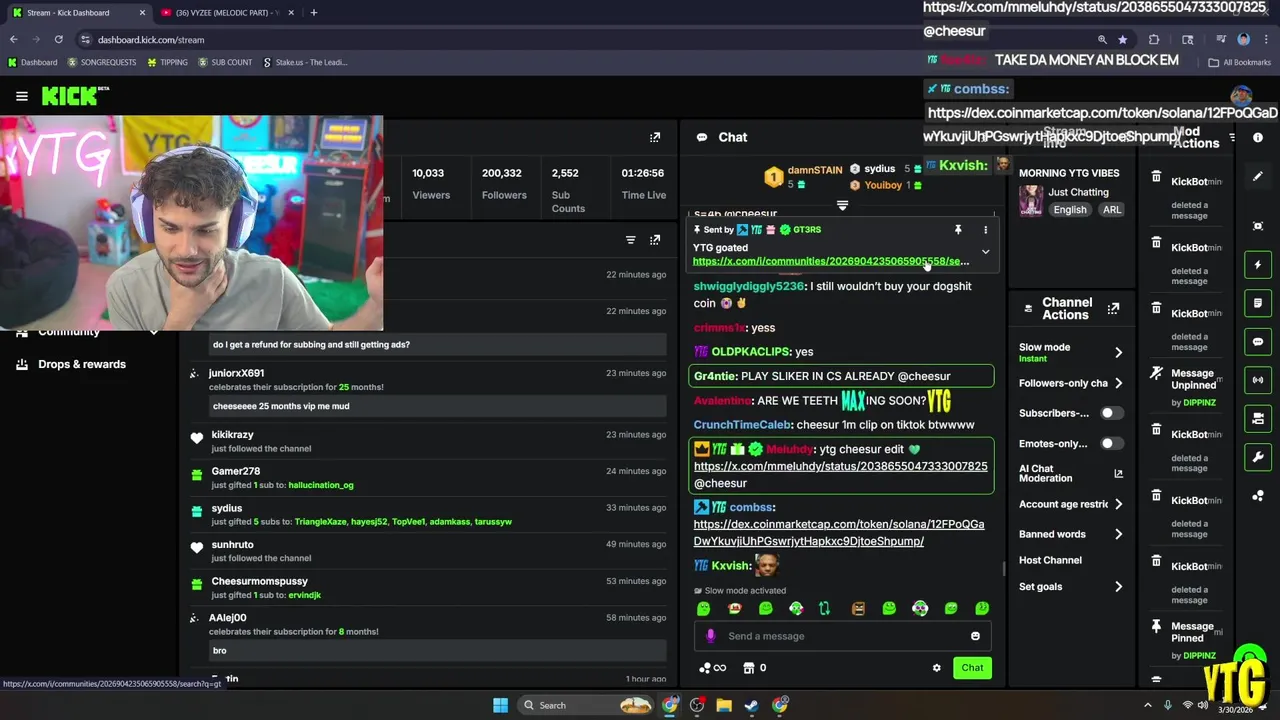
Task: Open the chat shop icon showing 0
Action: tap(754, 668)
